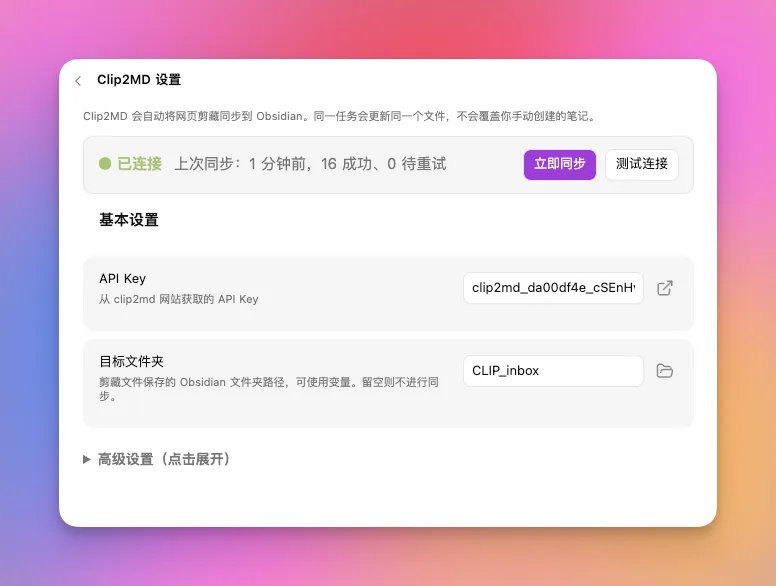Open API Key external link icon
776x586 pixels.
click(x=665, y=288)
